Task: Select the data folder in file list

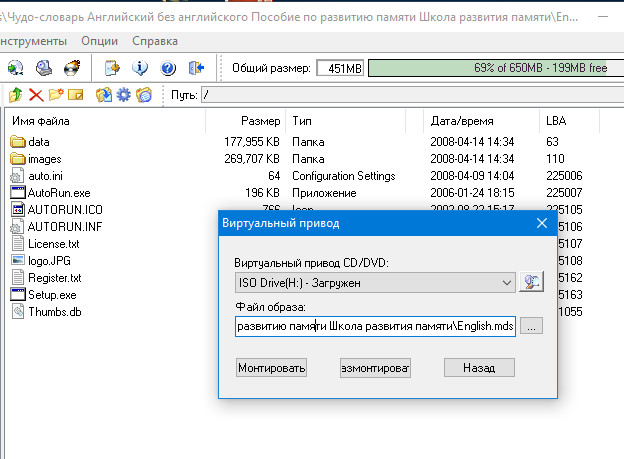Action: (39, 141)
